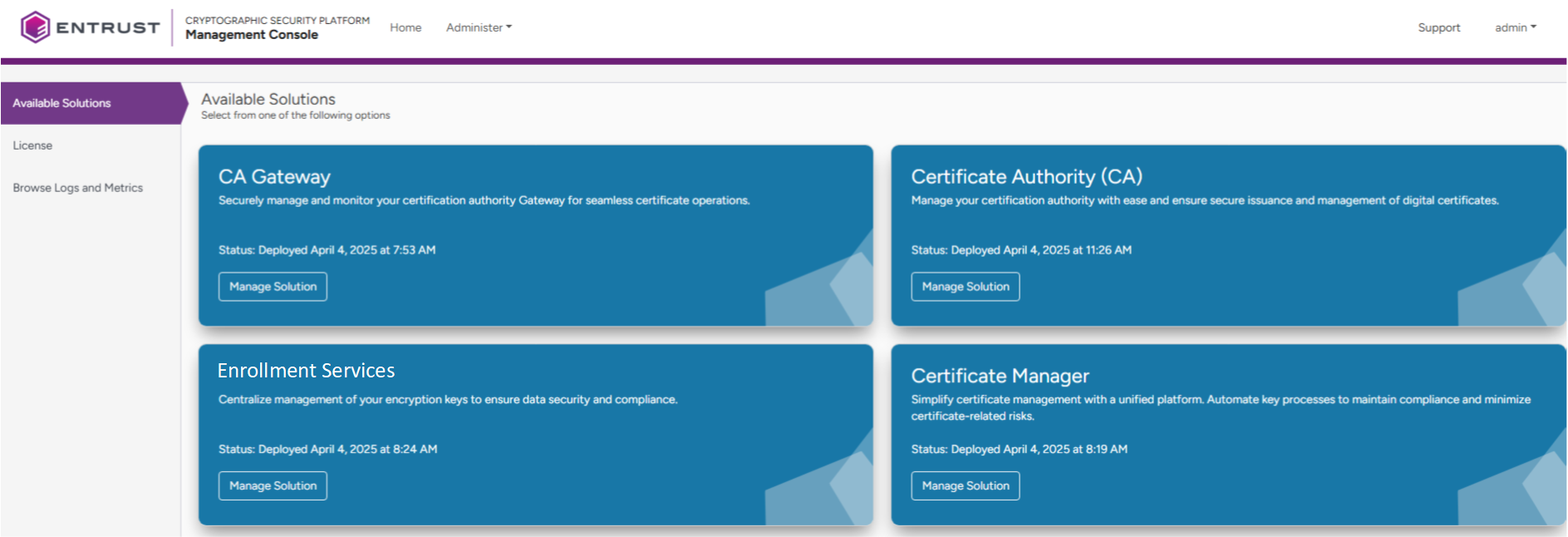Image resolution: width=1568 pixels, height=537 pixels.
Task: Click Manage Solution for Certificate Authority (CA)
Action: (x=965, y=287)
